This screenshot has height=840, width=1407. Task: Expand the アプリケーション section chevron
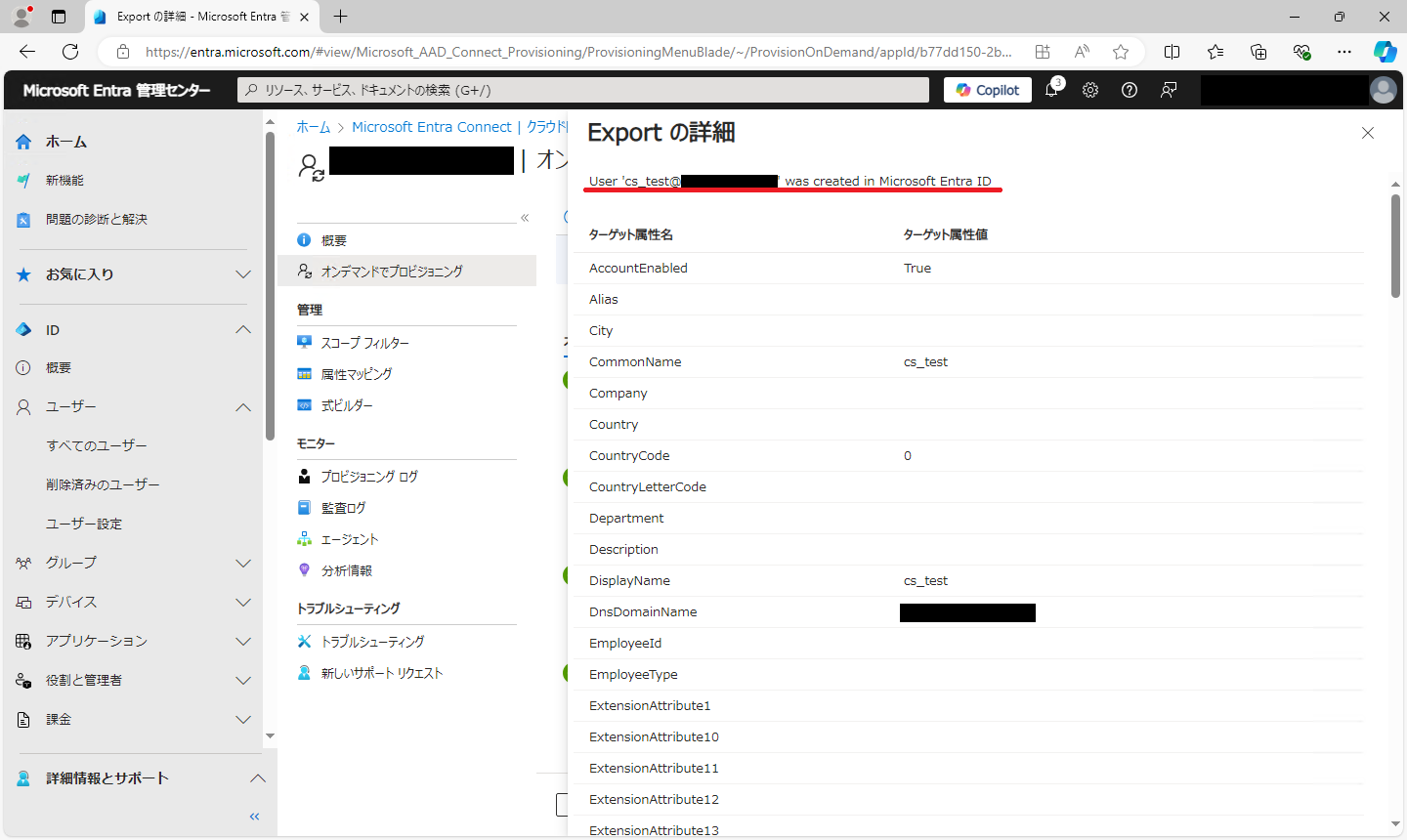[243, 642]
